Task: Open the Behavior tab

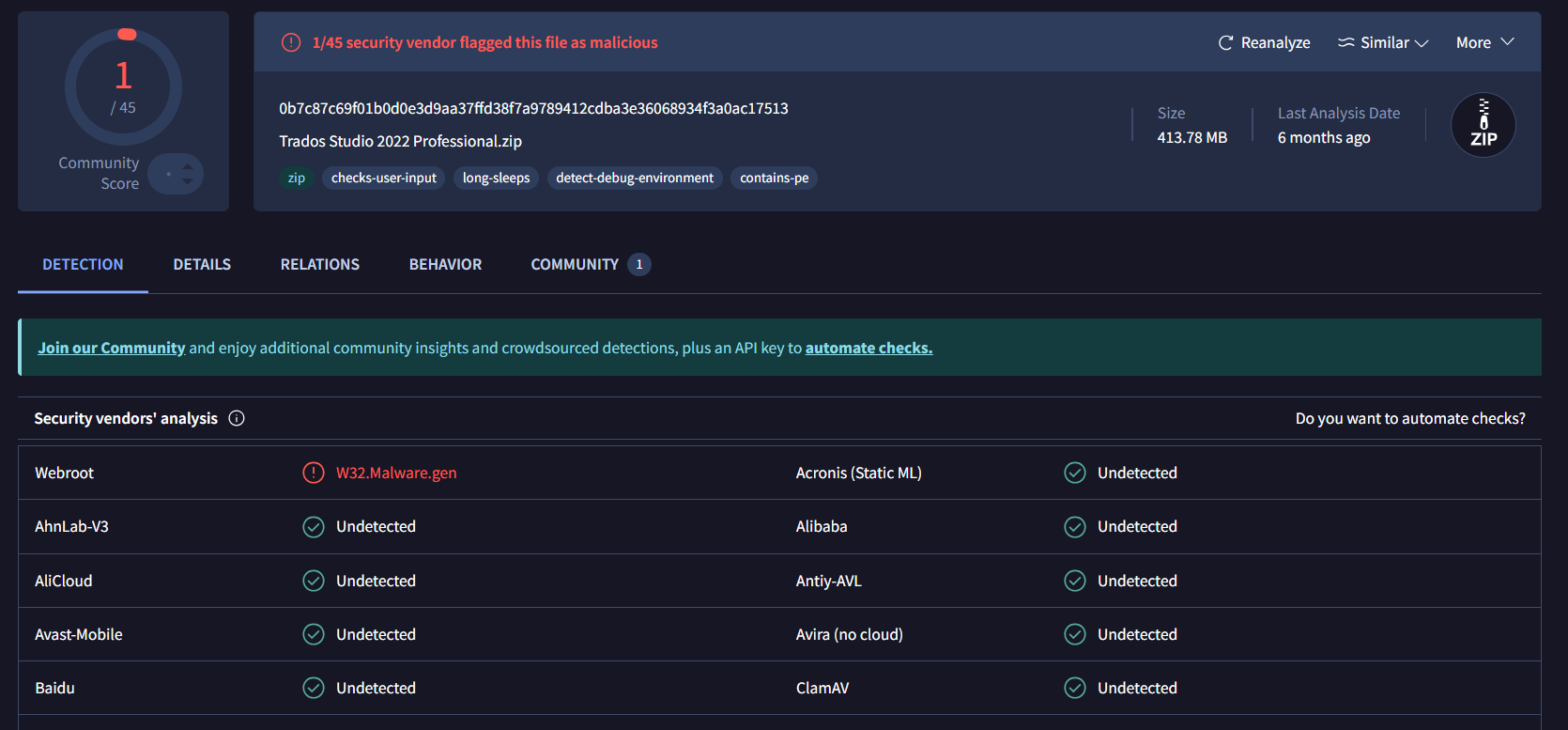Action: click(x=445, y=265)
